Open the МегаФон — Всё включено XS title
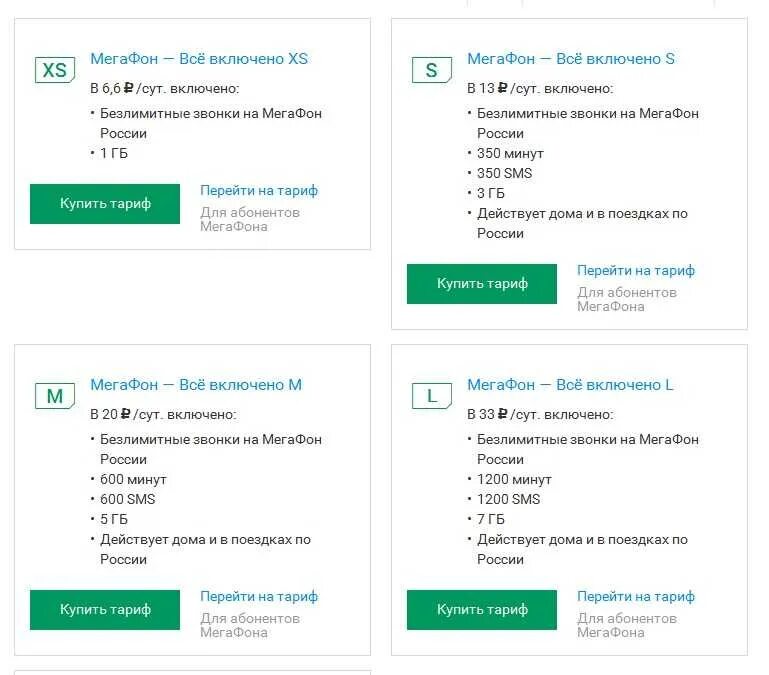769x675 pixels. pyautogui.click(x=199, y=59)
